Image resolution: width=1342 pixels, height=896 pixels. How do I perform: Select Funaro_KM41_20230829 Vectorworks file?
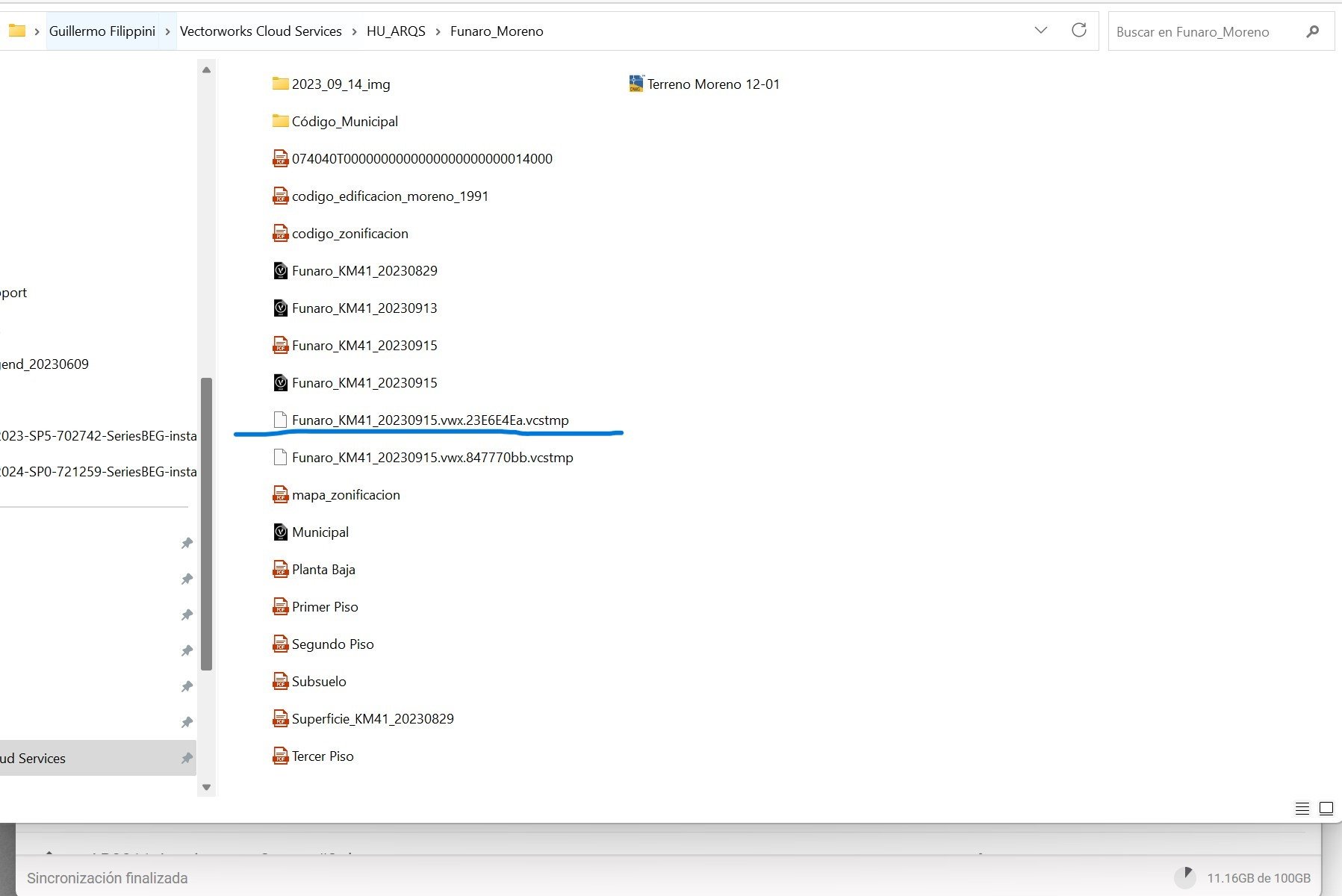click(x=364, y=271)
